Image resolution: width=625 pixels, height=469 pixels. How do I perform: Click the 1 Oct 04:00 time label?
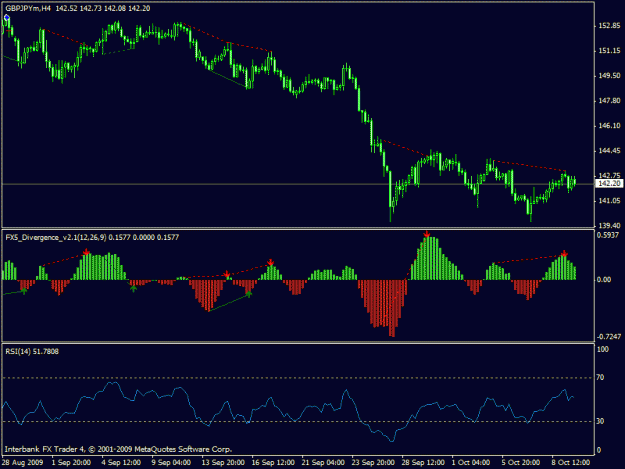pos(471,463)
